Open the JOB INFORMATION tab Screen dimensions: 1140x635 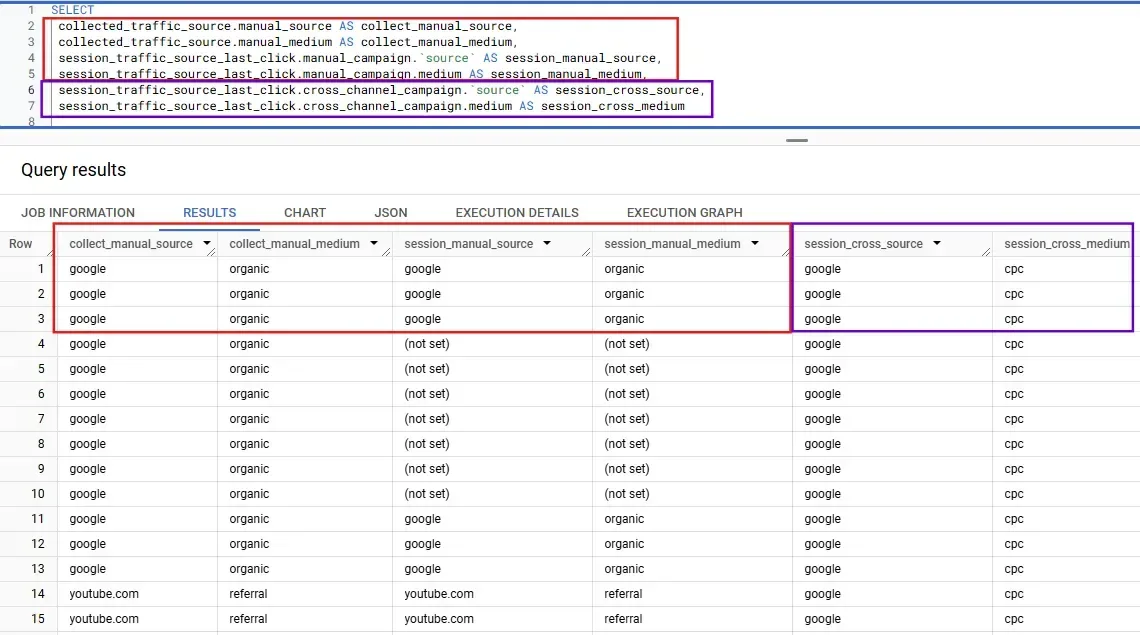coord(78,212)
